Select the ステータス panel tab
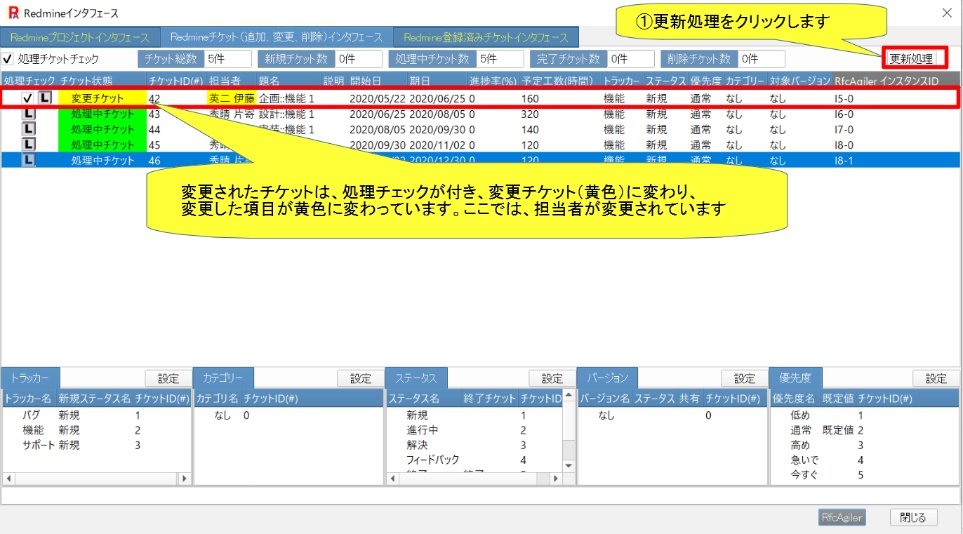The image size is (963, 534). (x=415, y=378)
